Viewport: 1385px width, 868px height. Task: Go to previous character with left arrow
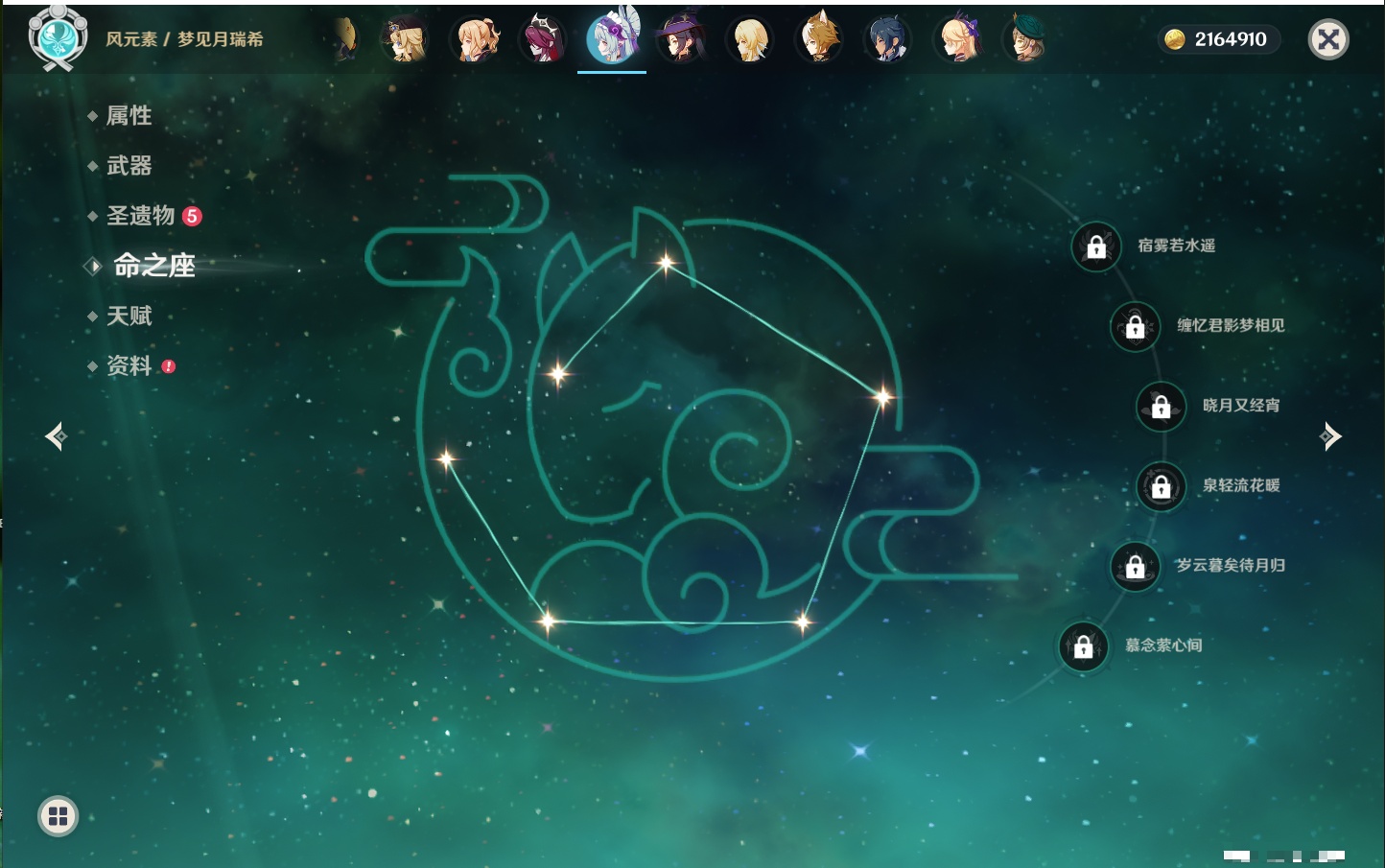click(56, 436)
